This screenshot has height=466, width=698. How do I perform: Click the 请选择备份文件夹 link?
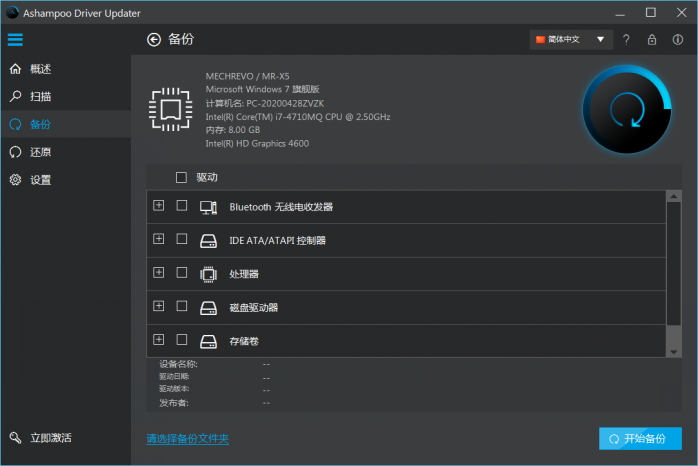(x=187, y=439)
